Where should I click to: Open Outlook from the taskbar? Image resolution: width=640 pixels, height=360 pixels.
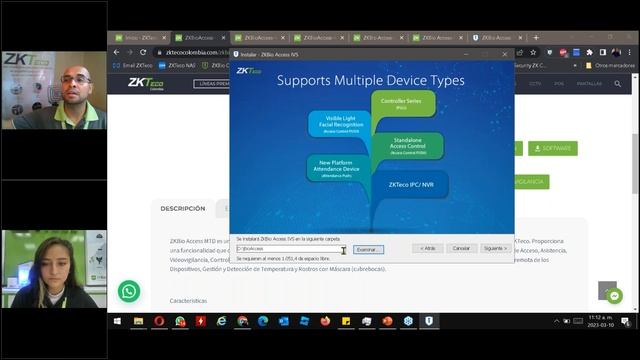coord(284,321)
